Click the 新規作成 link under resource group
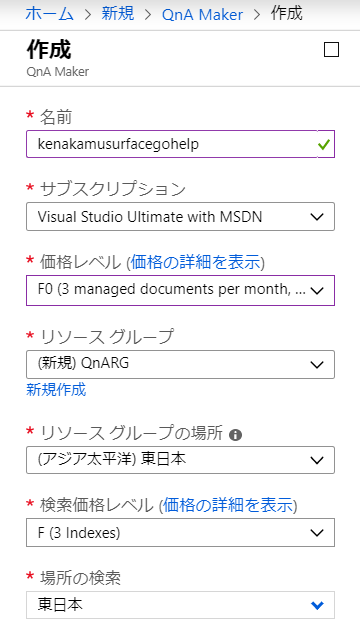 [56, 389]
